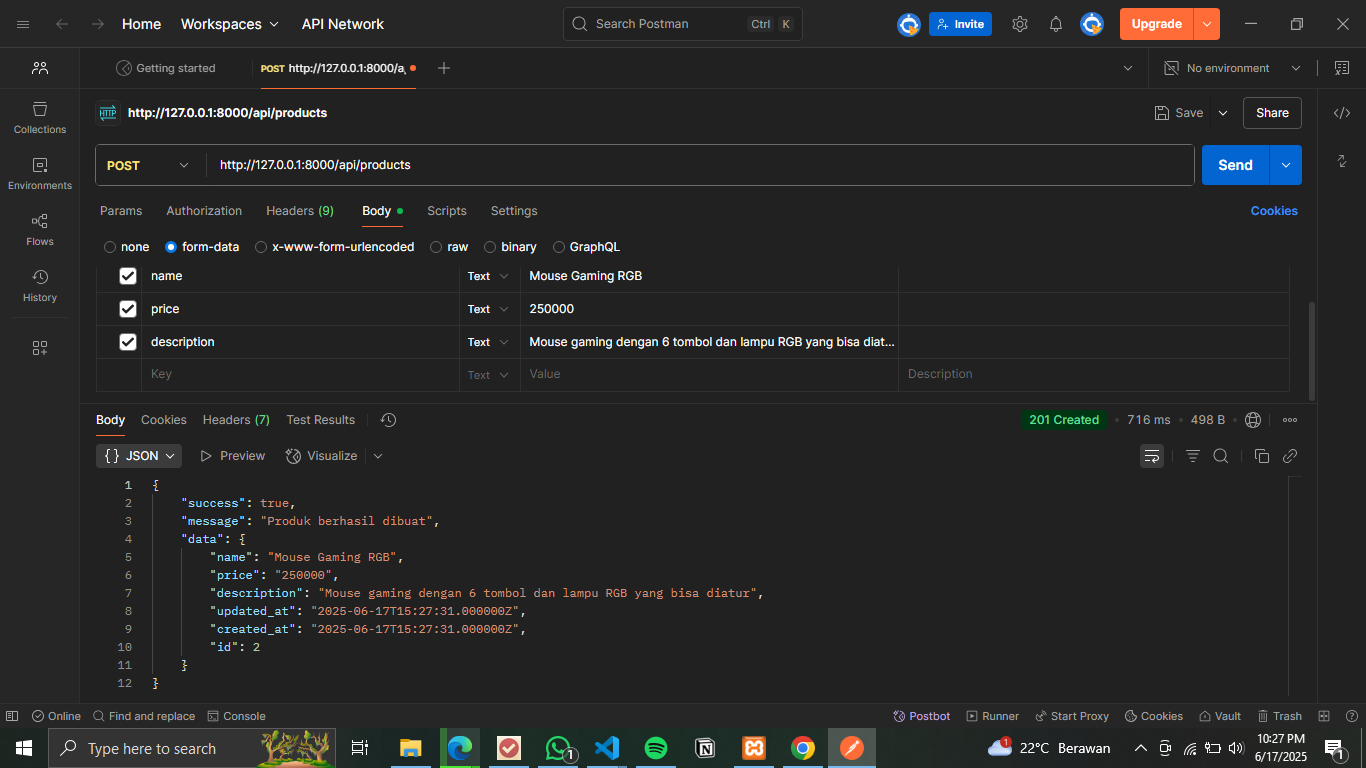Open Postbot assistant
The height and width of the screenshot is (768, 1366).
pos(921,716)
